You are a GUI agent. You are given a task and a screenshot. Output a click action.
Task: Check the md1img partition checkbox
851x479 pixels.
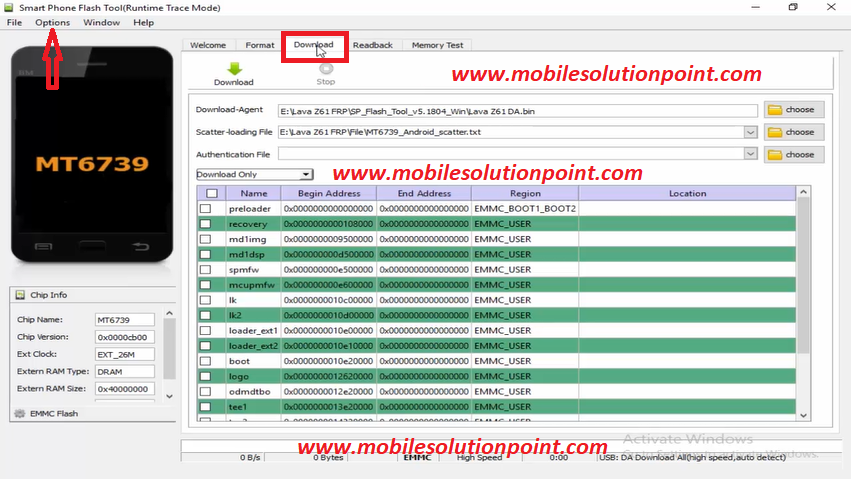pyautogui.click(x=205, y=239)
